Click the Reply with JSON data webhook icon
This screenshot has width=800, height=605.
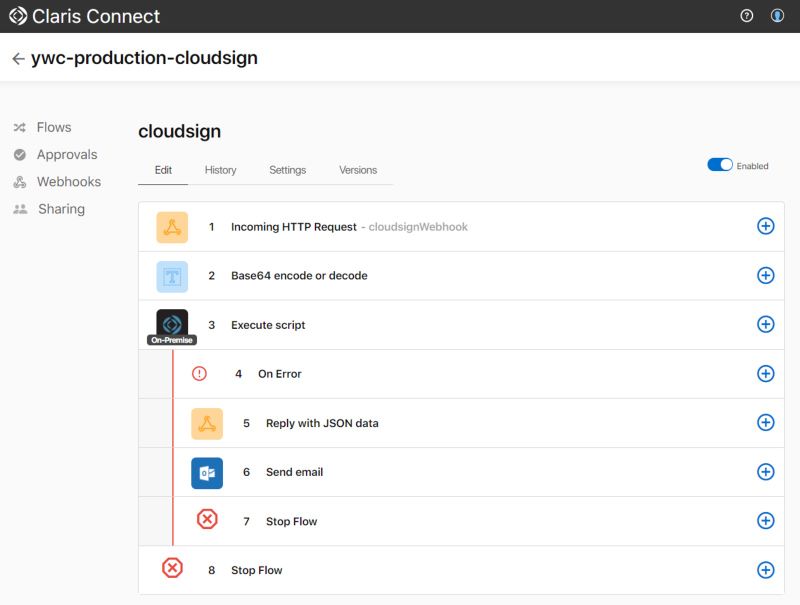click(x=207, y=423)
